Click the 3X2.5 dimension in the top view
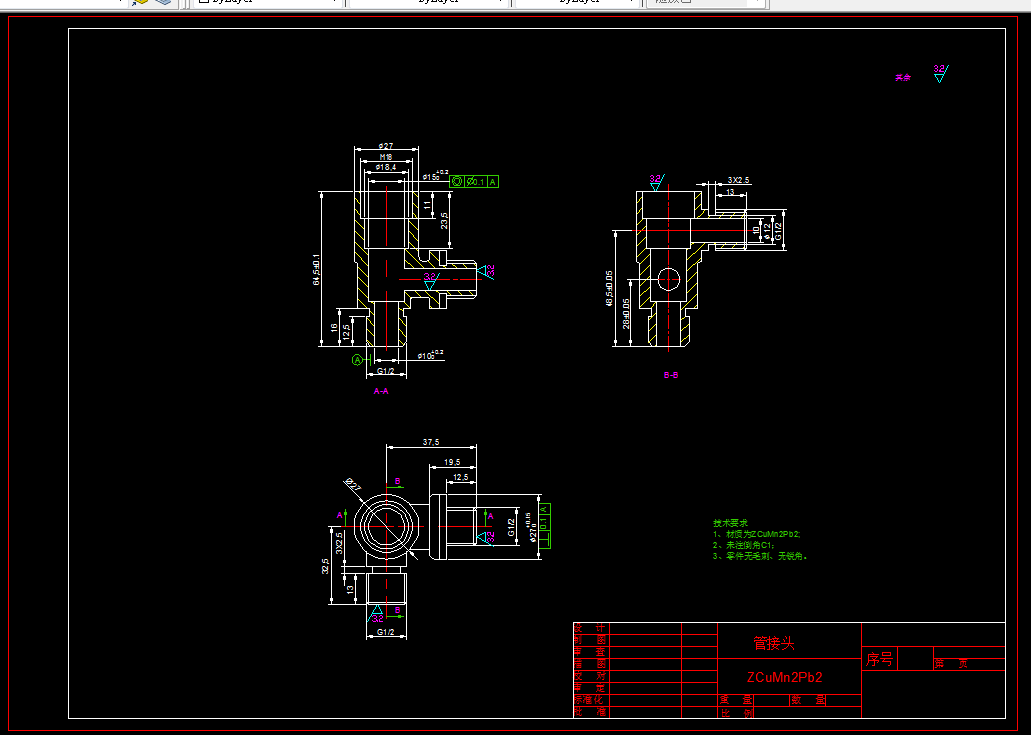 pyautogui.click(x=339, y=543)
